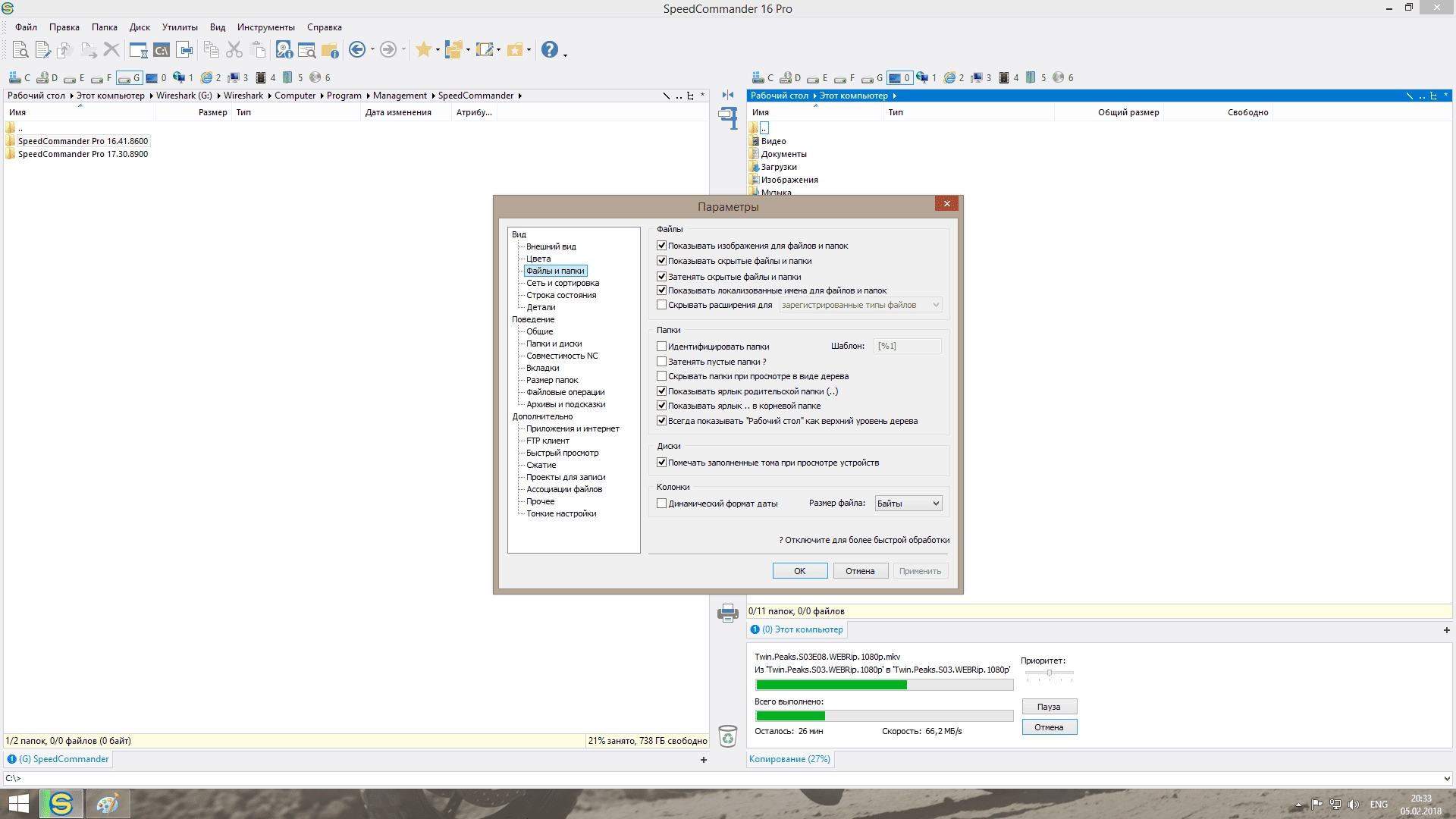Open the C:\ command prompt icon
Viewport: 1456px width, 819px height.
click(162, 50)
